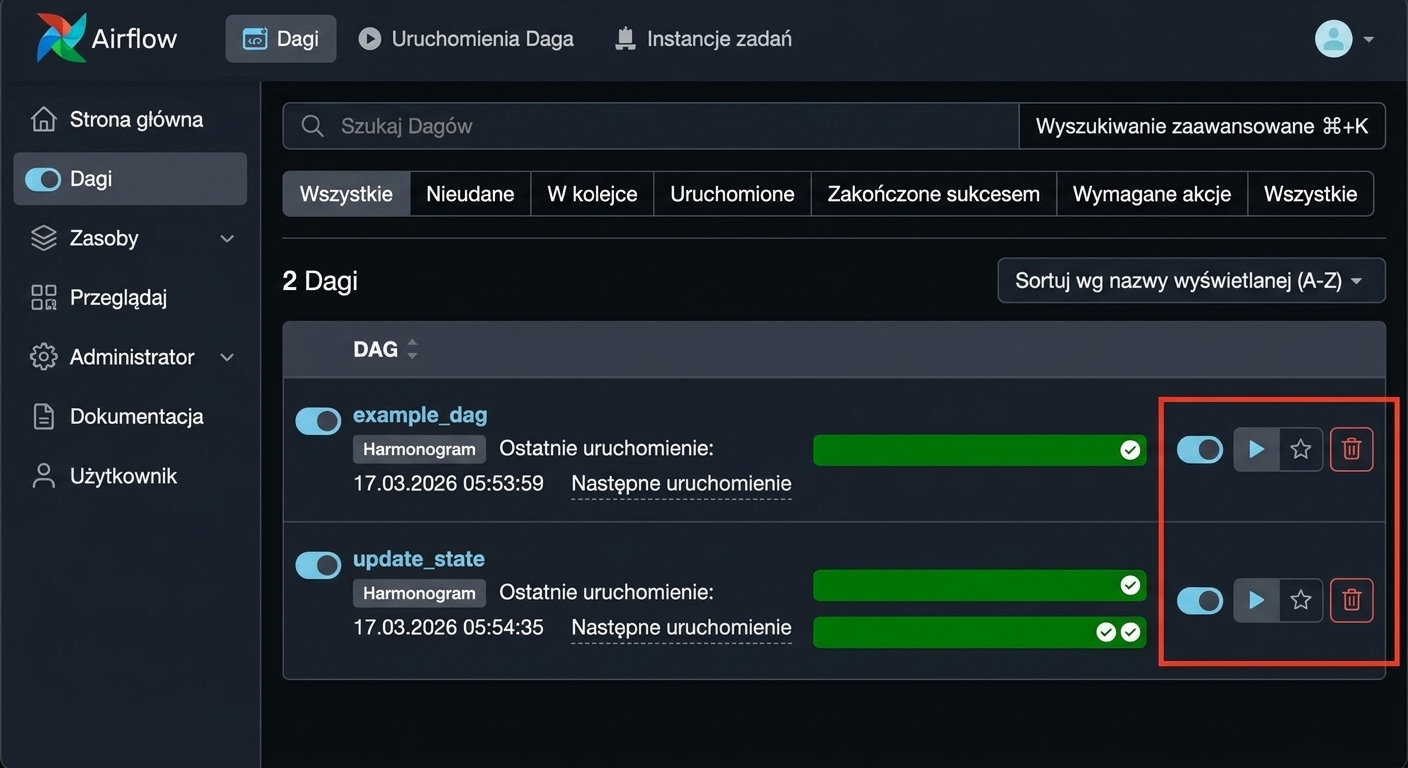Open the example_dag link
The height and width of the screenshot is (768, 1408).
click(x=420, y=414)
